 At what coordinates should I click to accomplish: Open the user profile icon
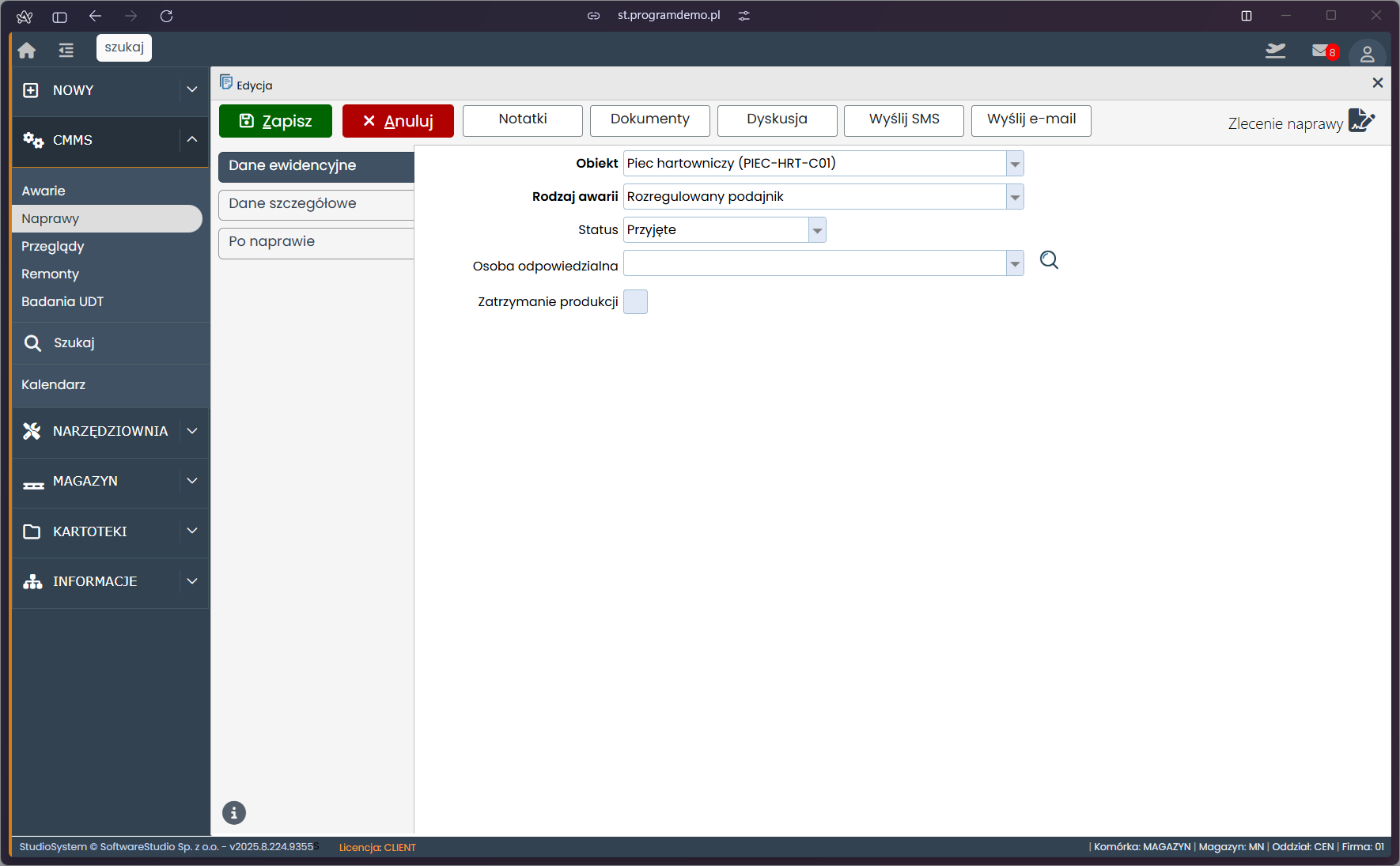point(1367,54)
